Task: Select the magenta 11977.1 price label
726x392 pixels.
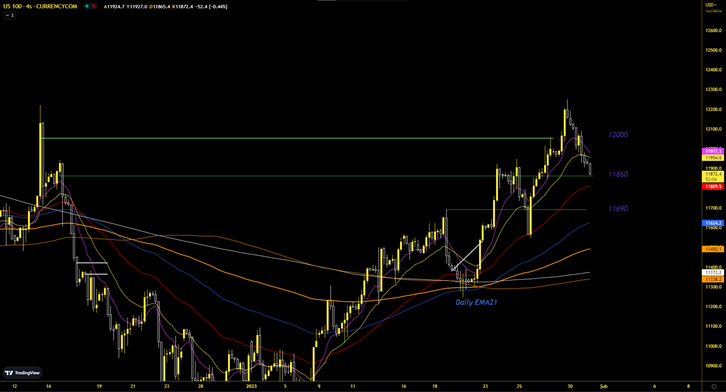Action: [713, 151]
